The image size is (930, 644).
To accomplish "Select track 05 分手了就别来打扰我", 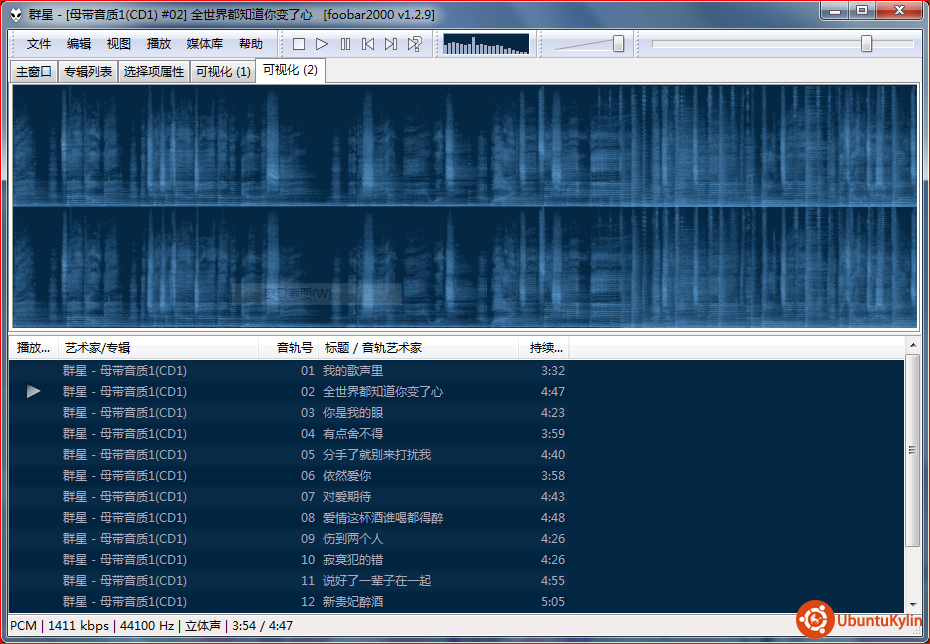I will [456, 455].
